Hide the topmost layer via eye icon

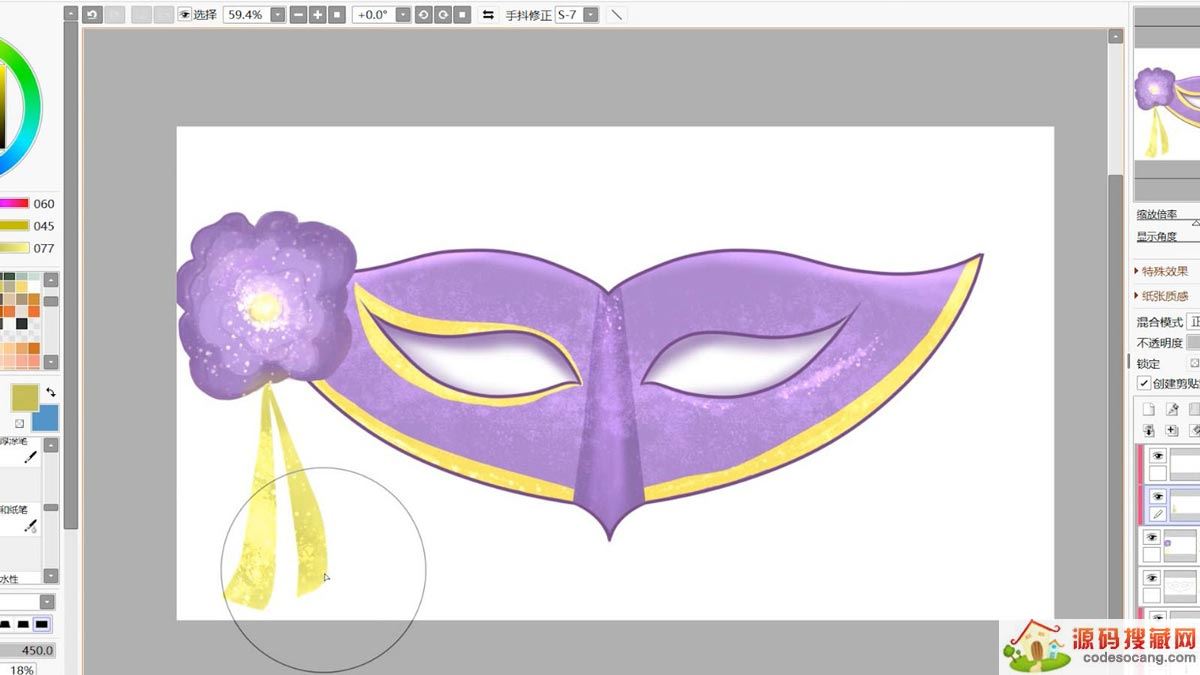[1159, 456]
